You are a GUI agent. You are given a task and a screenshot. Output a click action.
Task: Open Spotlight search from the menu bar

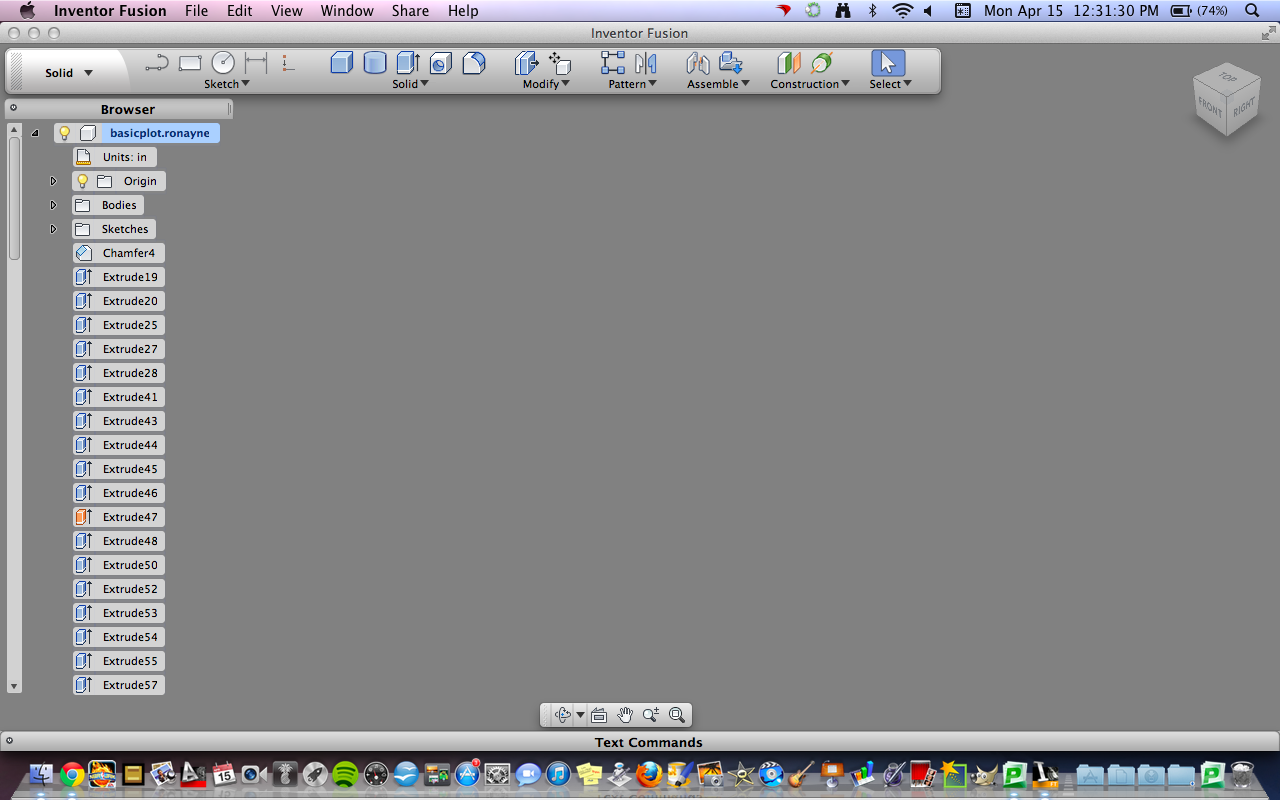(1250, 11)
